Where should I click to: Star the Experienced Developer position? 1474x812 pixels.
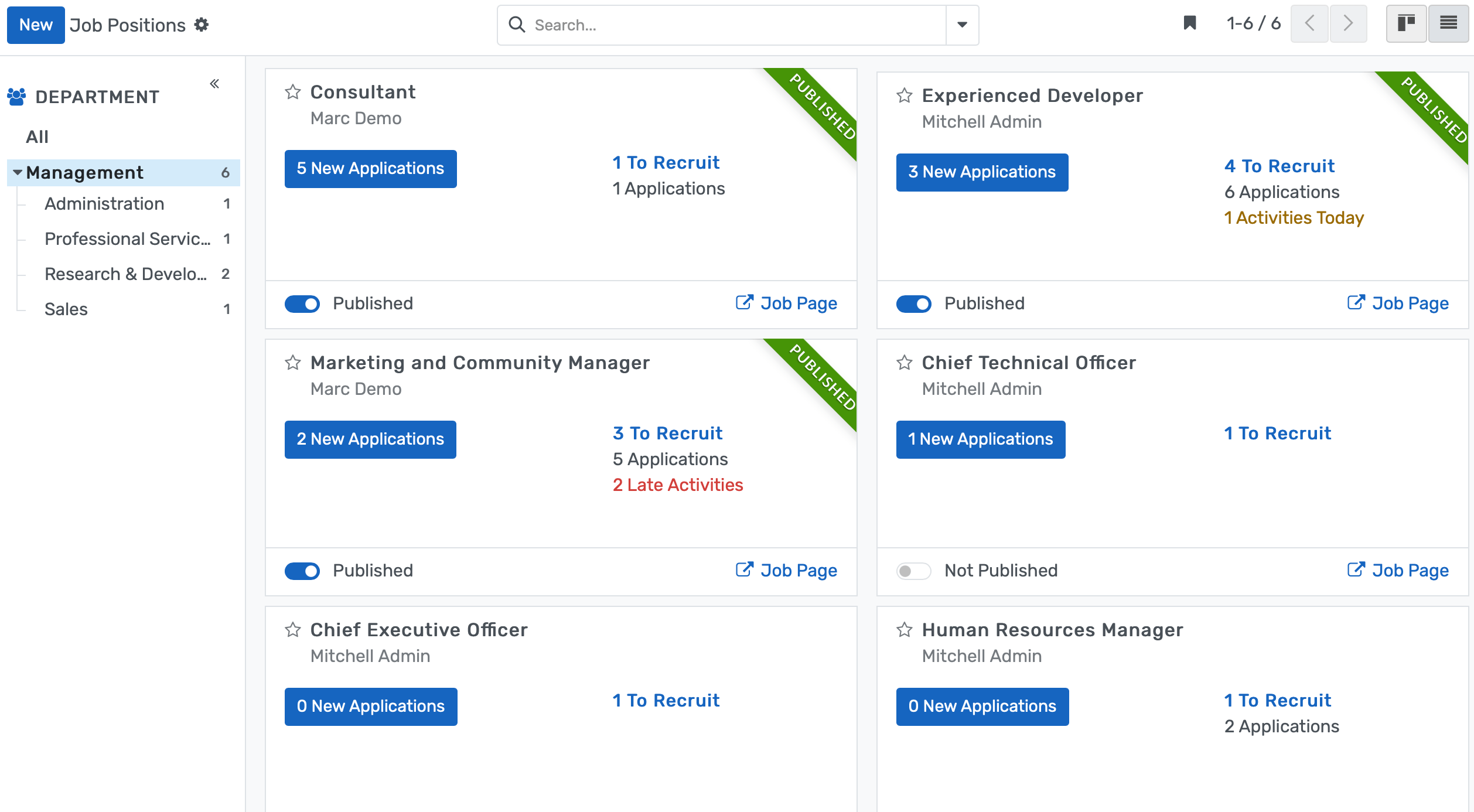[x=903, y=95]
